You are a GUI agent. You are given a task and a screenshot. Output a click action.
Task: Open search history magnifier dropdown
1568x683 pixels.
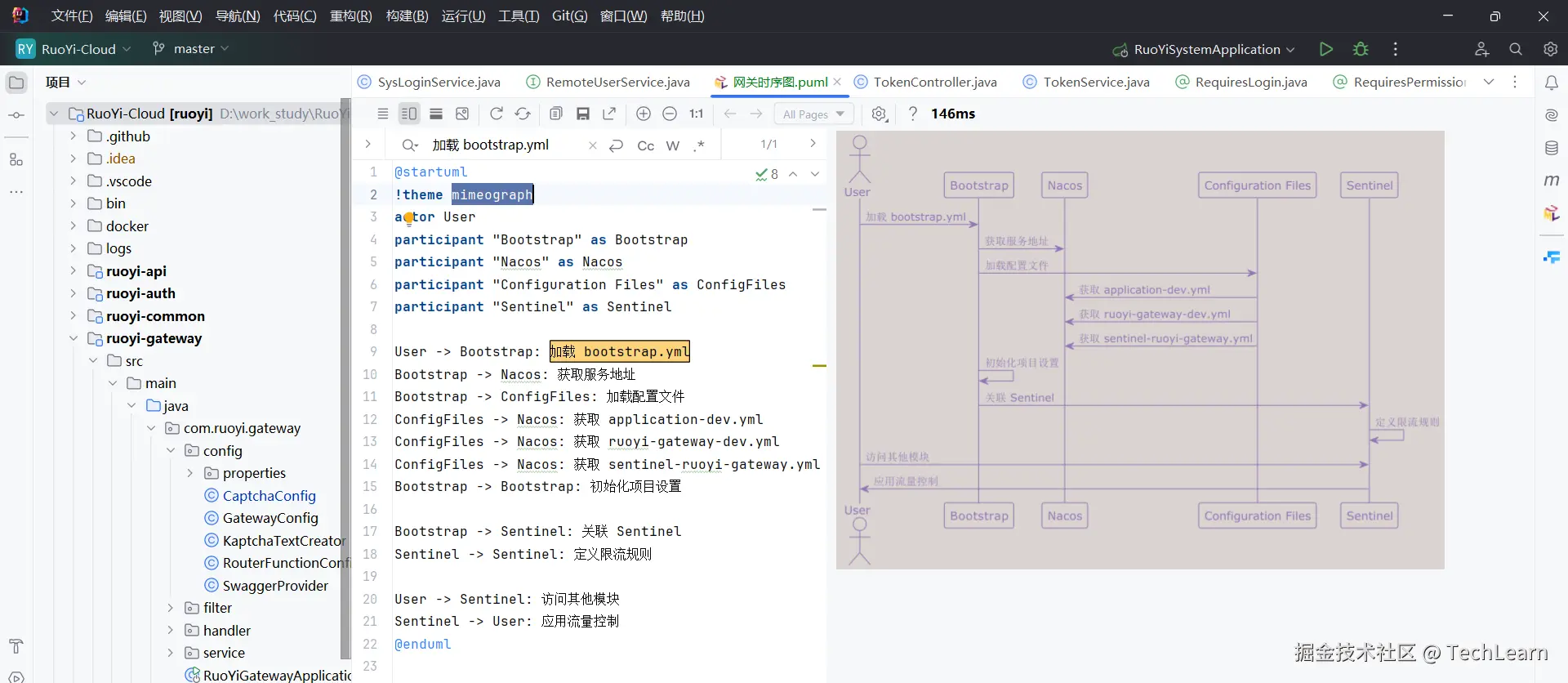pyautogui.click(x=410, y=145)
